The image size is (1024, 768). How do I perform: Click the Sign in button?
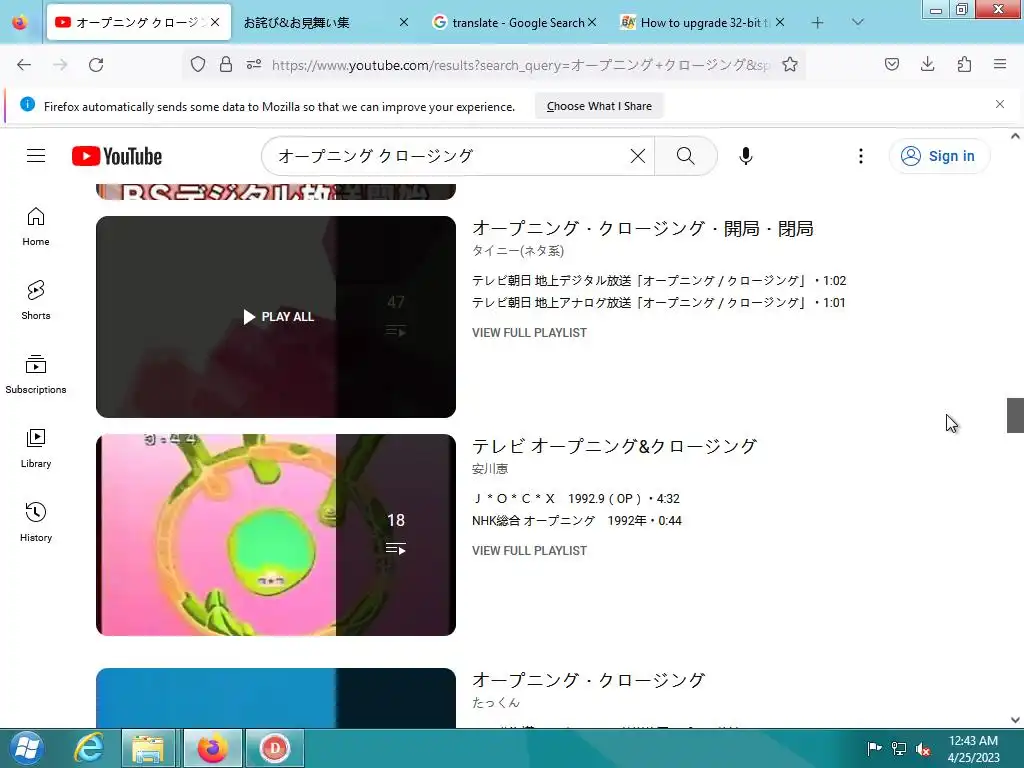coord(939,156)
